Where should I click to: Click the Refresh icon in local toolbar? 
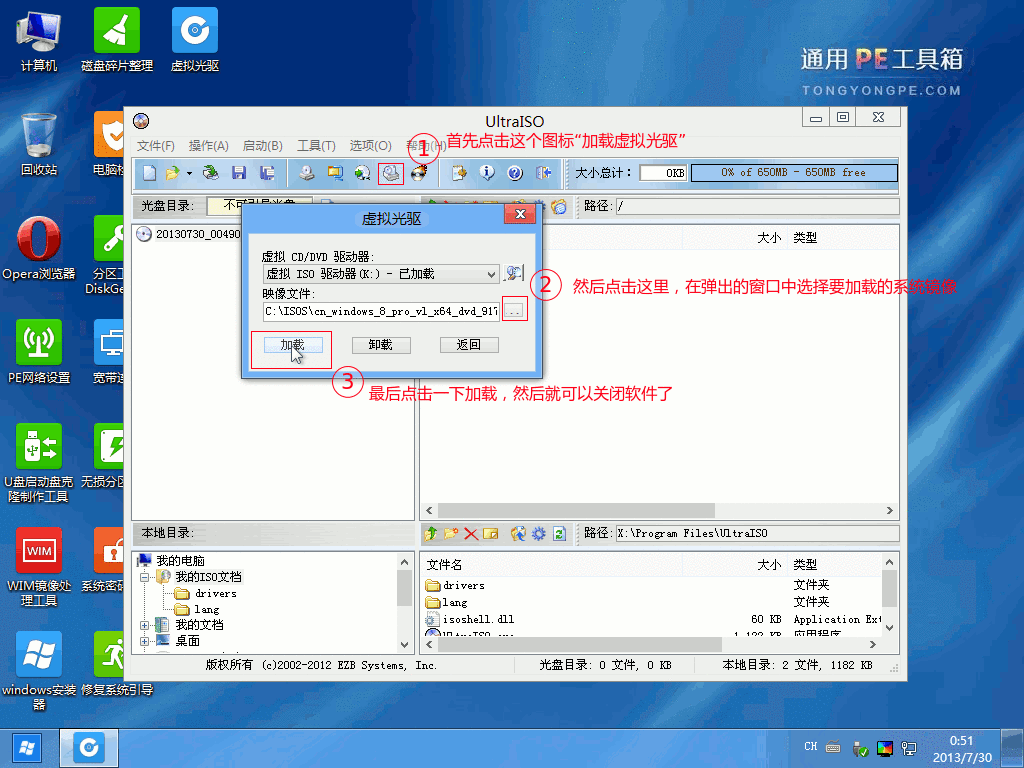coord(559,534)
